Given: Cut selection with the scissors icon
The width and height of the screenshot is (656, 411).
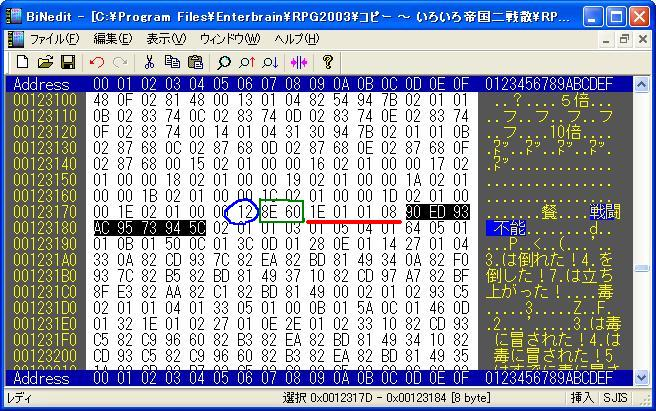Looking at the screenshot, I should [149, 62].
